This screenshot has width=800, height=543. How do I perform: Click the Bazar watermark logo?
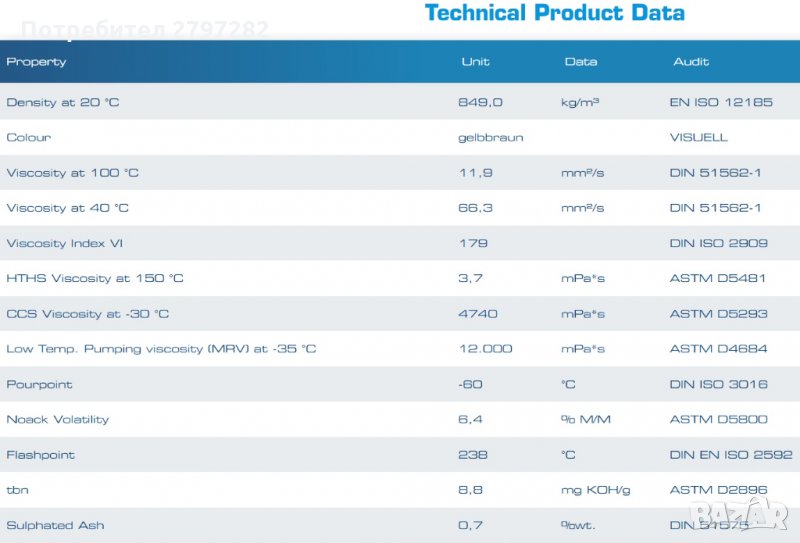pyautogui.click(x=752, y=516)
